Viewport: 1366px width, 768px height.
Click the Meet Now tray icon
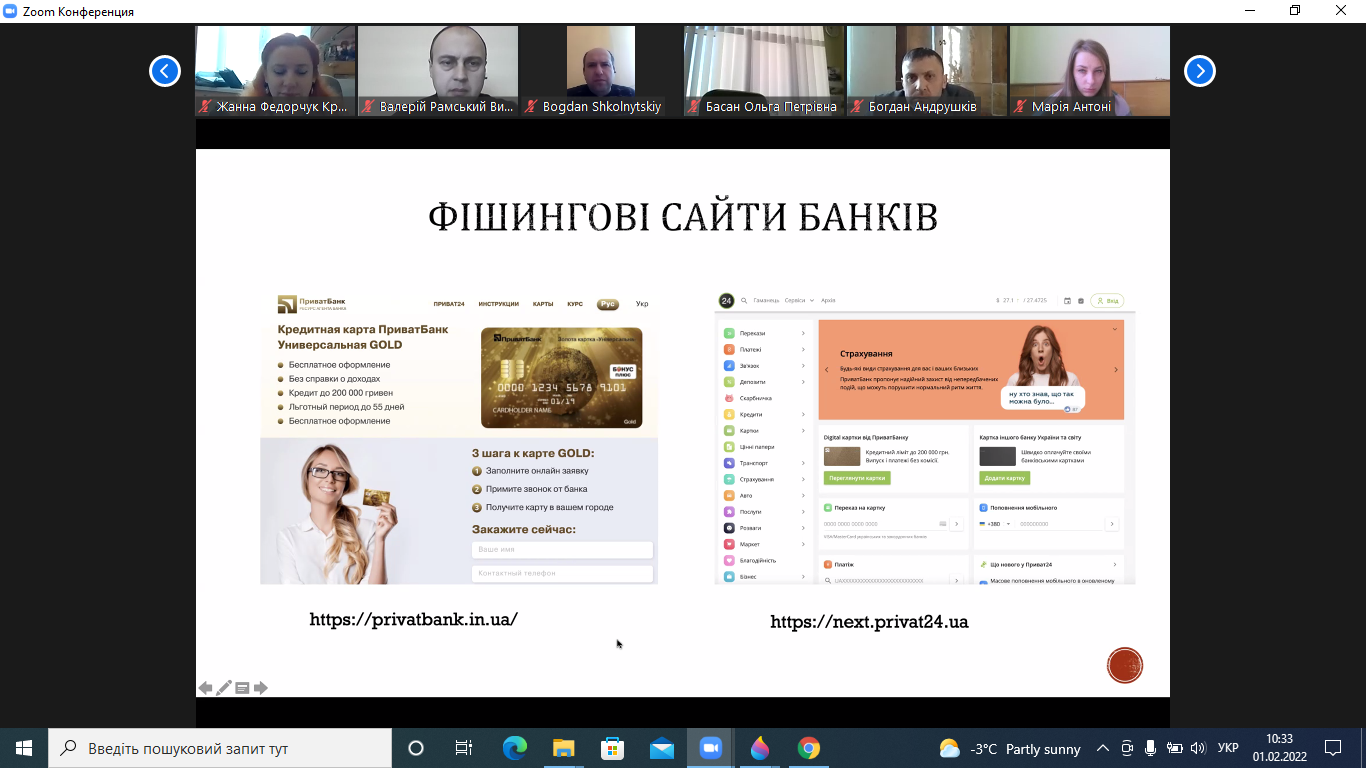coord(1127,748)
